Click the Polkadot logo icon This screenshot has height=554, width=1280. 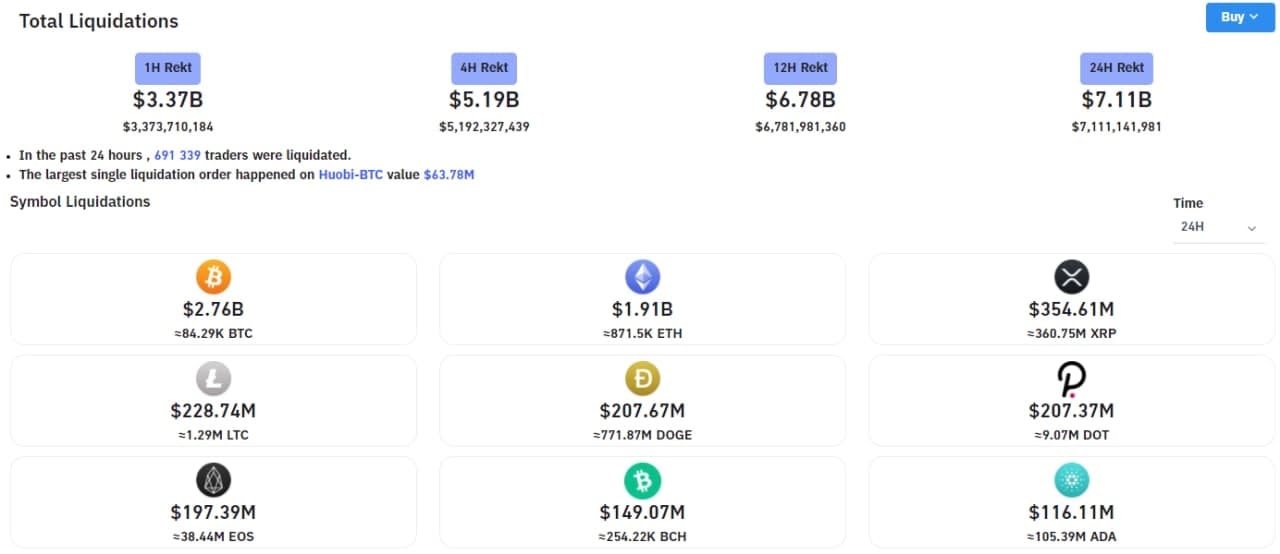1071,379
